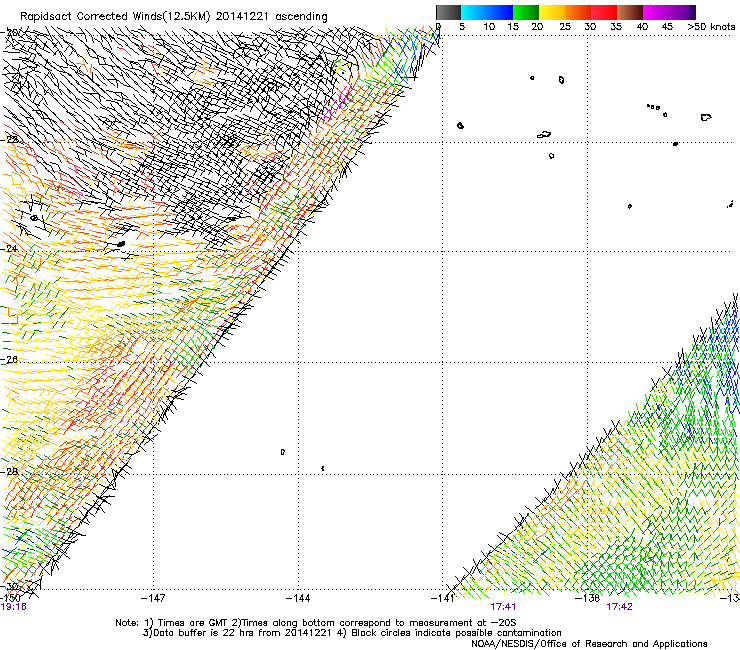Click the '35' legend scale label
This screenshot has width=740, height=650.
tap(616, 26)
